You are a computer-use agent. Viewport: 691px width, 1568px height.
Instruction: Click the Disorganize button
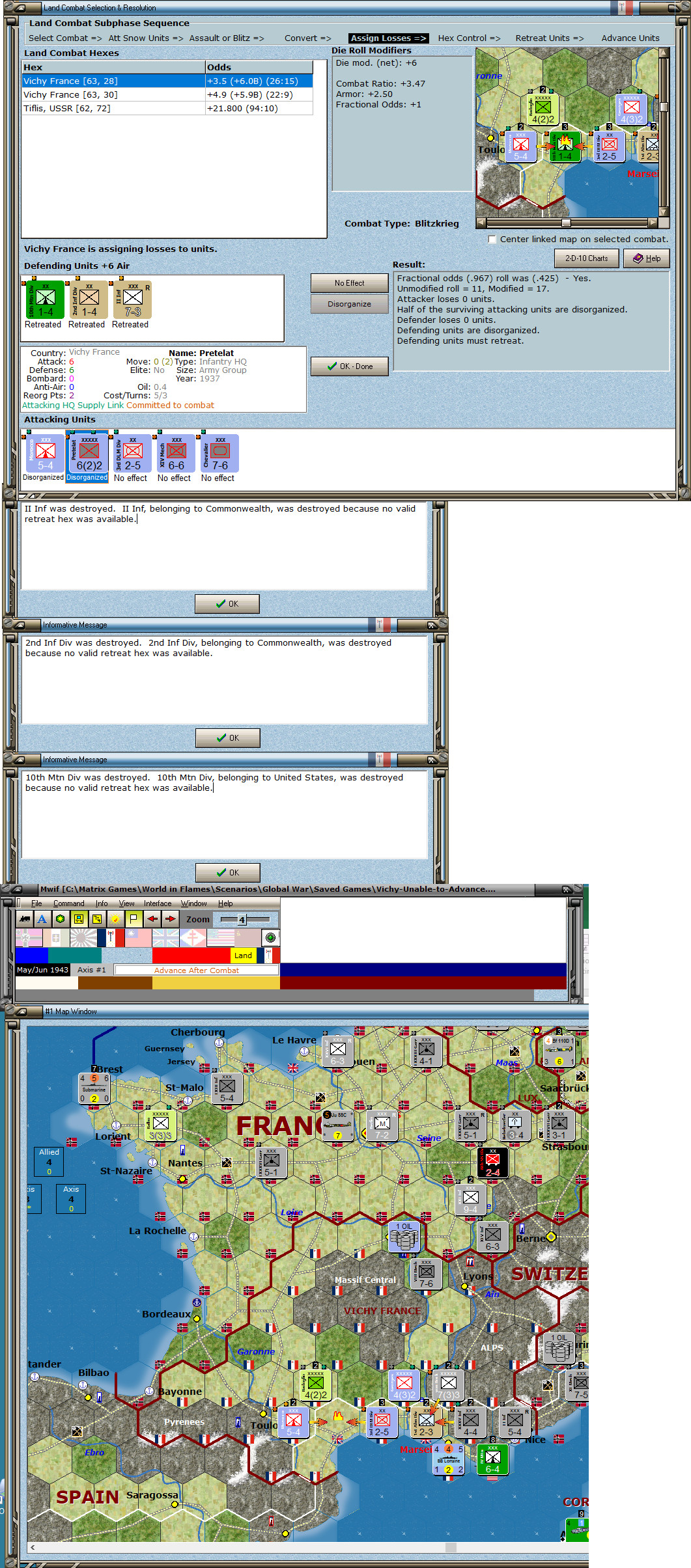point(349,304)
